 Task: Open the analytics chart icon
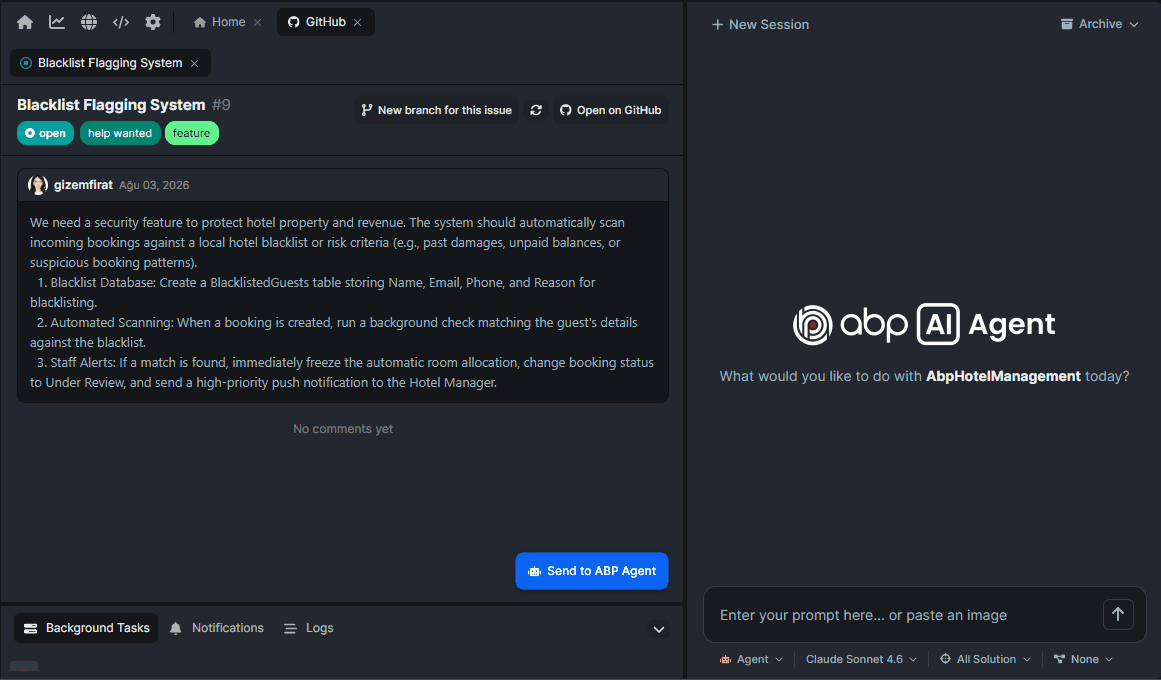point(57,22)
